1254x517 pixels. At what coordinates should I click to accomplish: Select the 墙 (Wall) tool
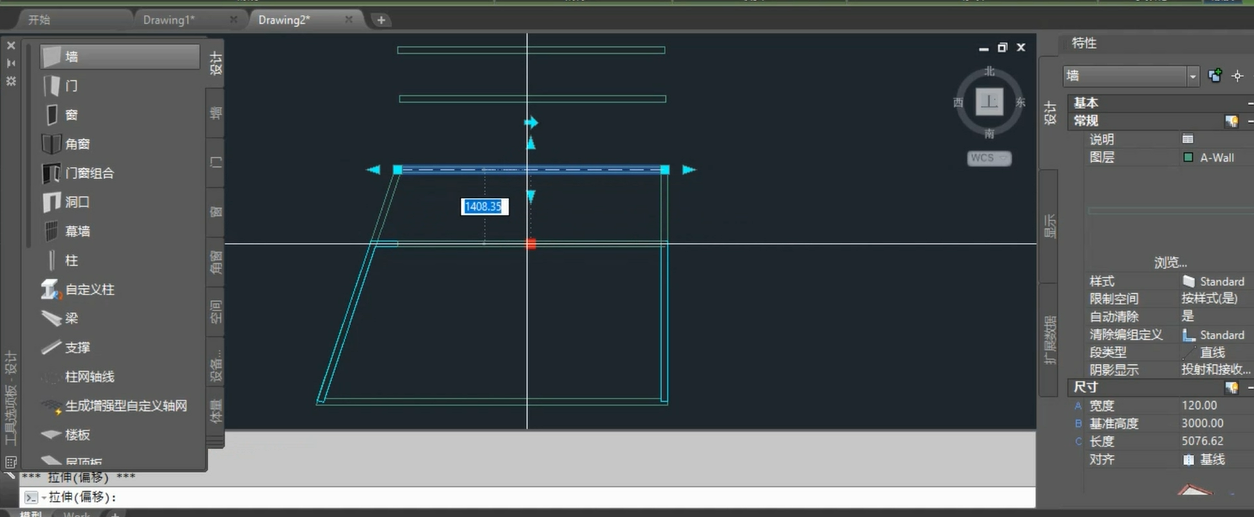[x=120, y=57]
